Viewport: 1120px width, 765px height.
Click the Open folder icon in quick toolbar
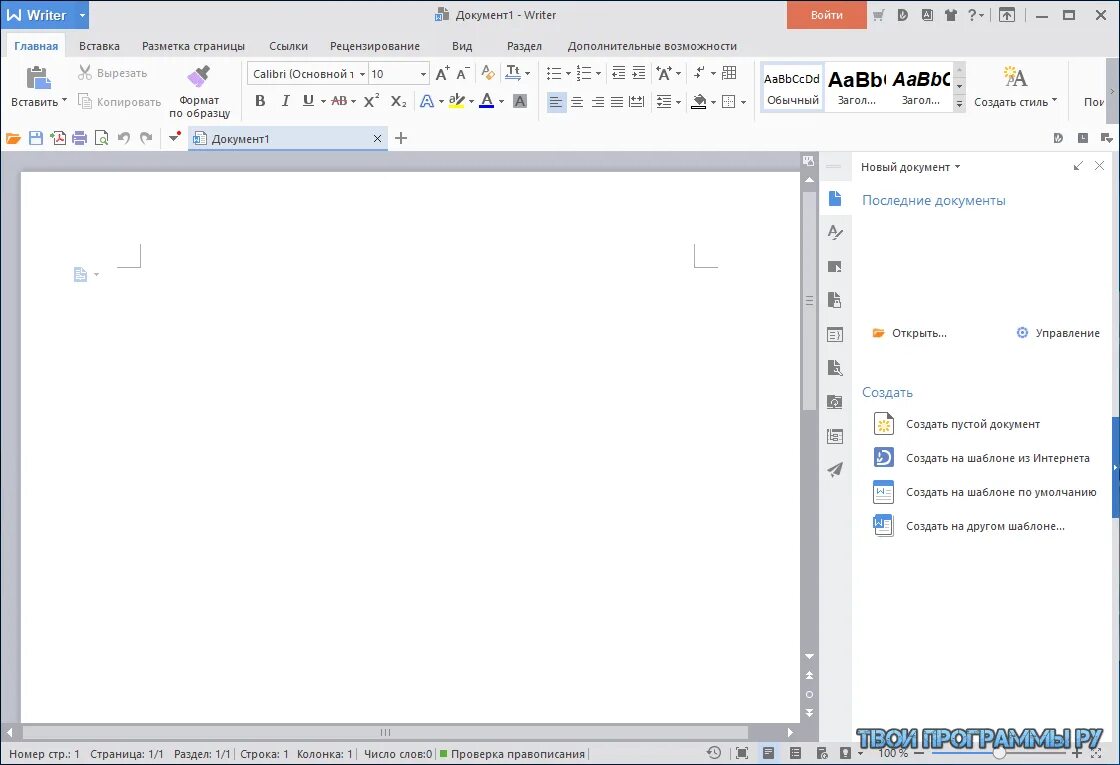point(13,139)
